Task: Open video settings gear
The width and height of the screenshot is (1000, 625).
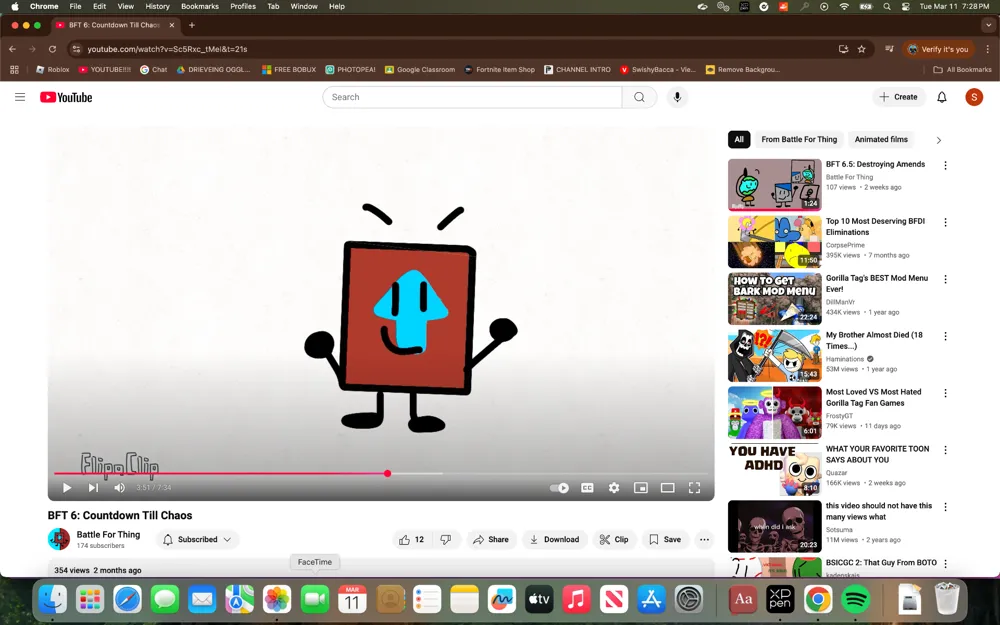Action: pyautogui.click(x=614, y=488)
